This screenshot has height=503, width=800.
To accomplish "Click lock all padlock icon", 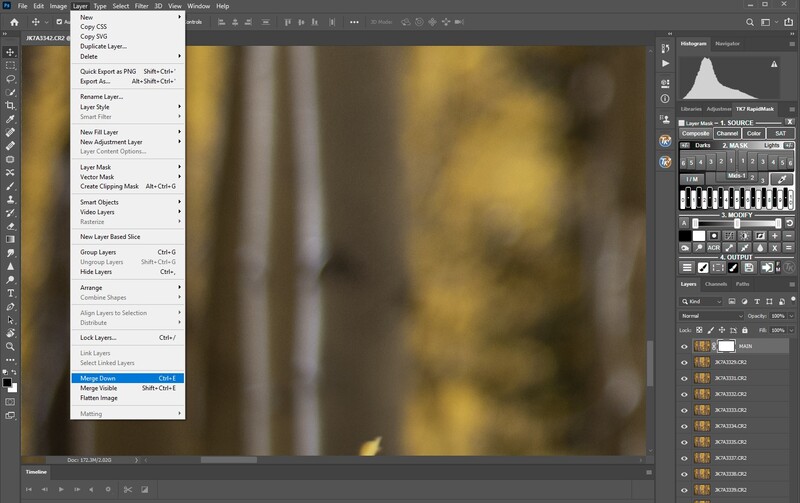I will point(744,330).
